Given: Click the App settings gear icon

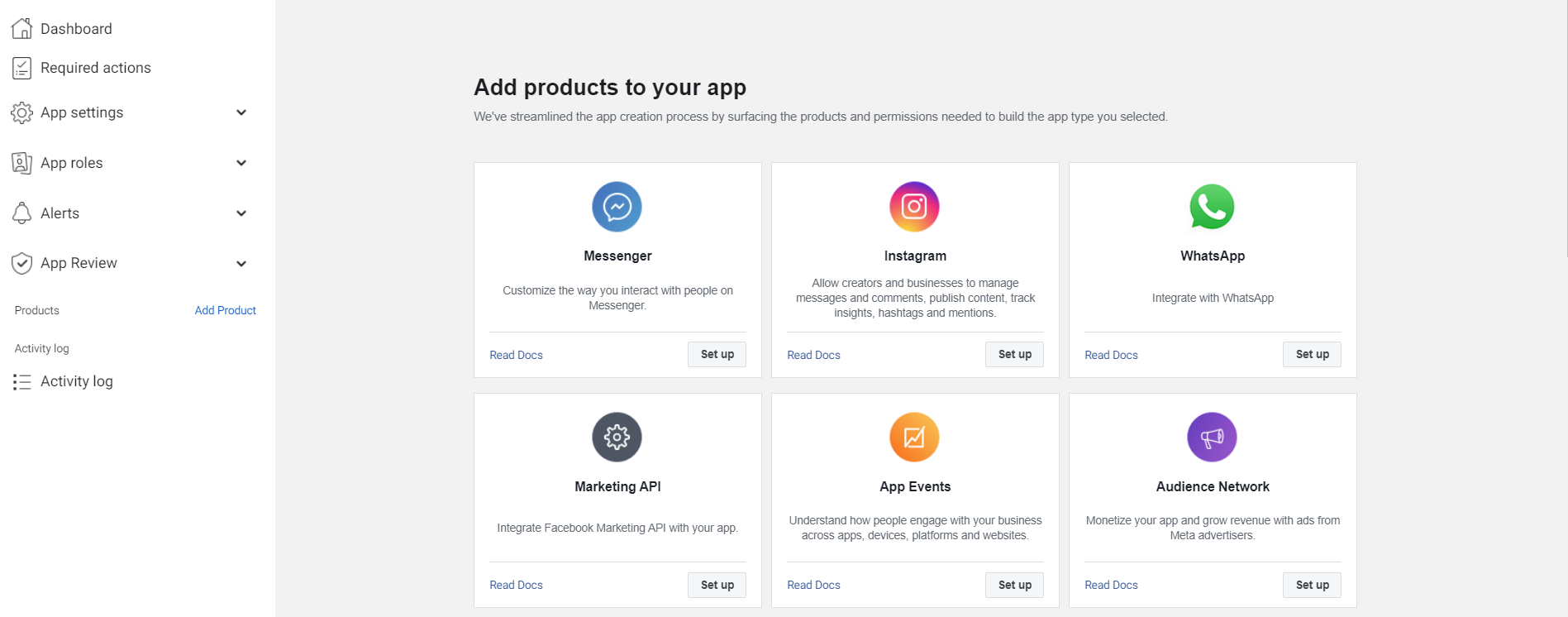Looking at the screenshot, I should (22, 112).
